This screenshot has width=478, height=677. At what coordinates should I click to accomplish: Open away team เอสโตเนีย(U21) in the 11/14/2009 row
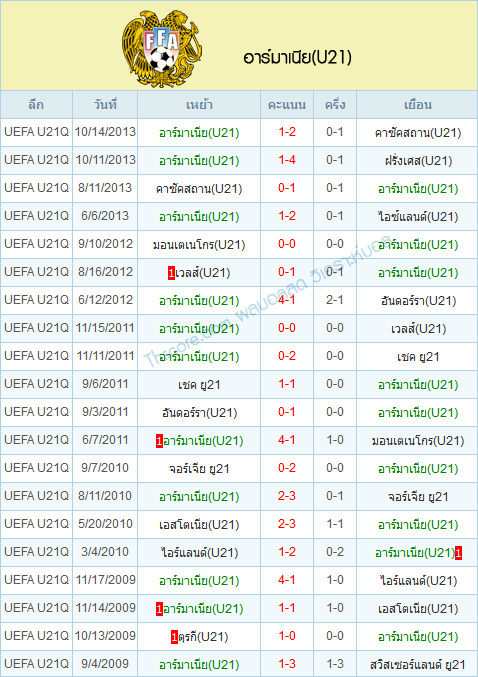(418, 609)
